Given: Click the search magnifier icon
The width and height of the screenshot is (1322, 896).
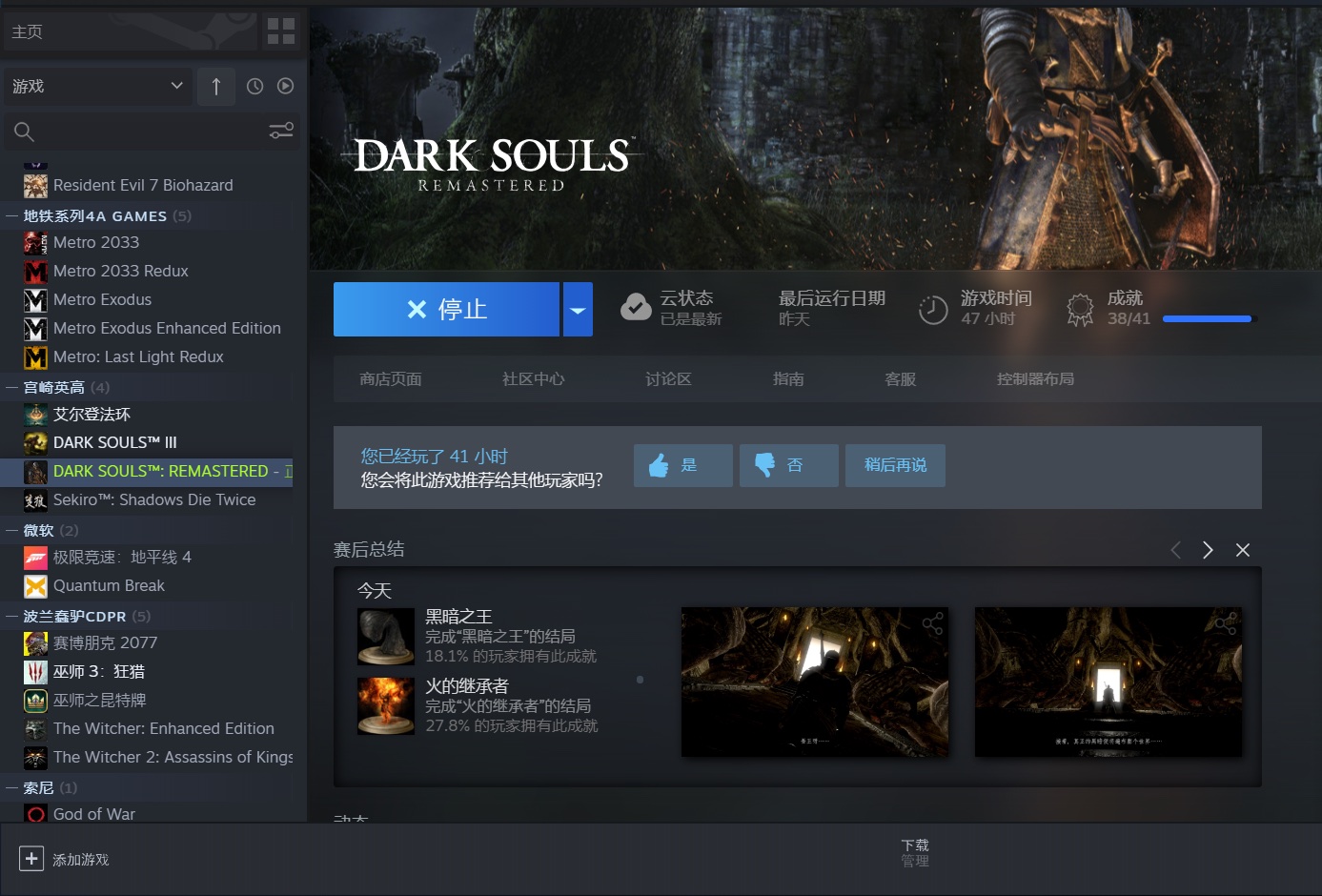Looking at the screenshot, I should (x=25, y=132).
